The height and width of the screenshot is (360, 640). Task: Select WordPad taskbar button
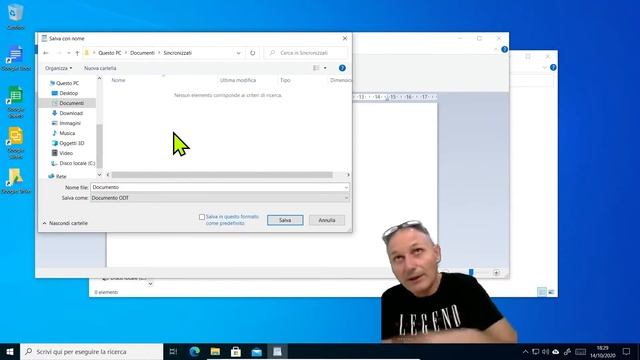277,351
